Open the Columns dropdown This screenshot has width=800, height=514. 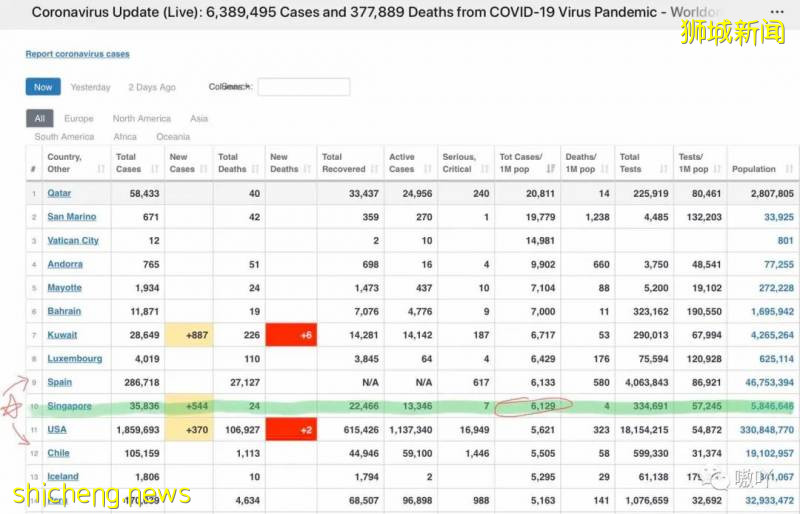(x=229, y=87)
